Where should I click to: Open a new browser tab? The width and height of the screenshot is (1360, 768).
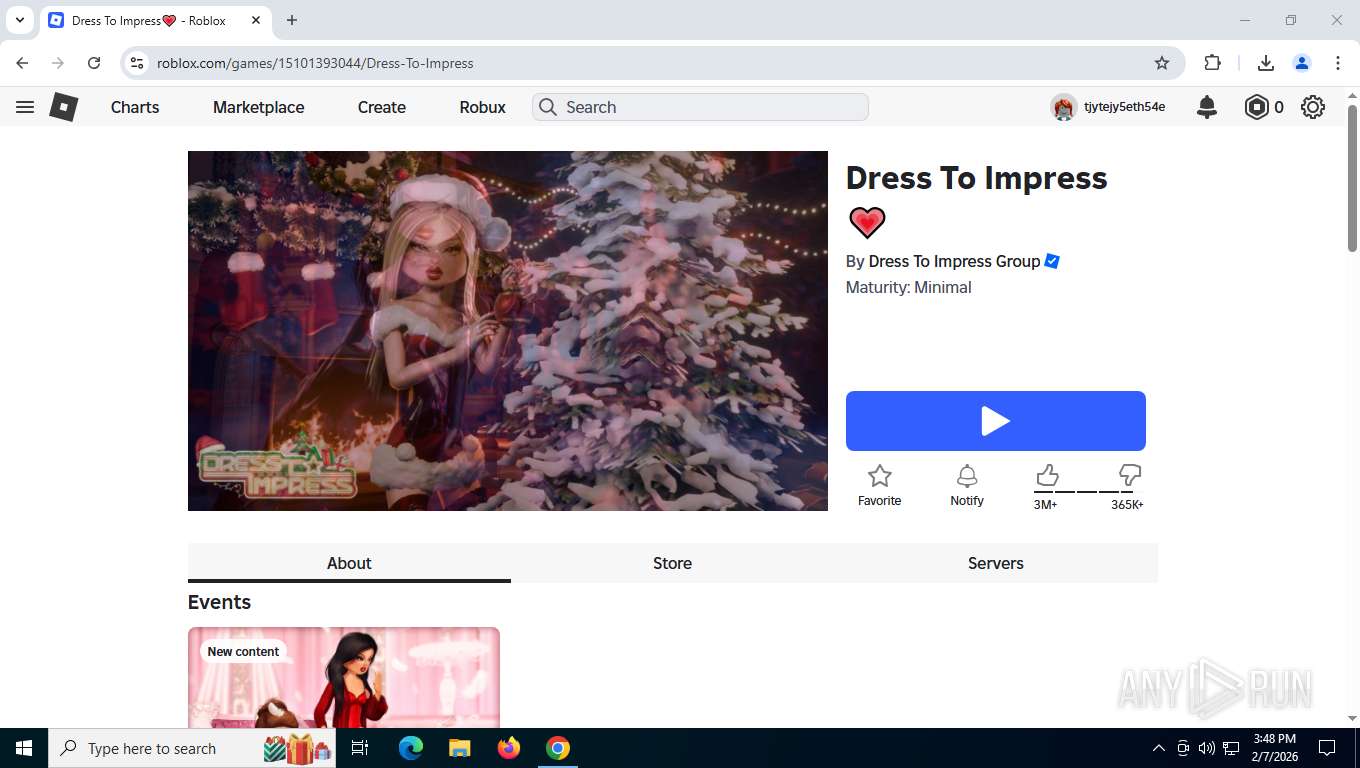coord(292,20)
